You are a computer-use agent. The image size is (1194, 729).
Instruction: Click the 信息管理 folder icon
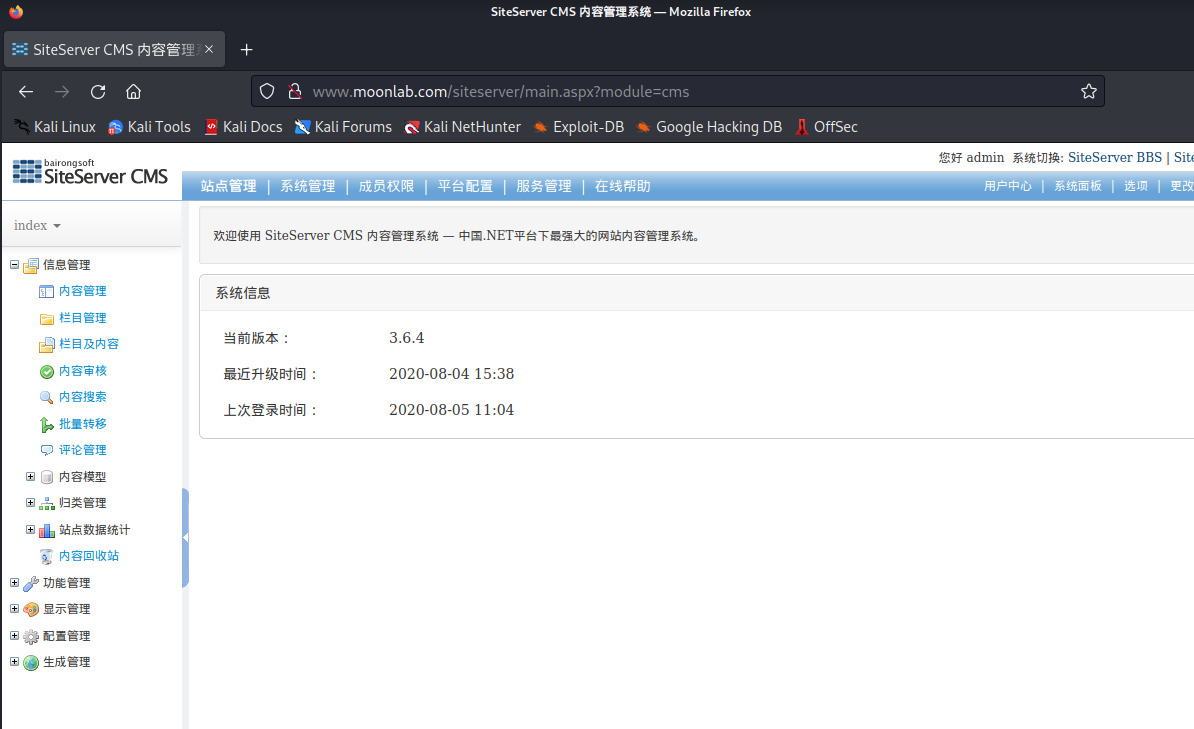click(30, 266)
